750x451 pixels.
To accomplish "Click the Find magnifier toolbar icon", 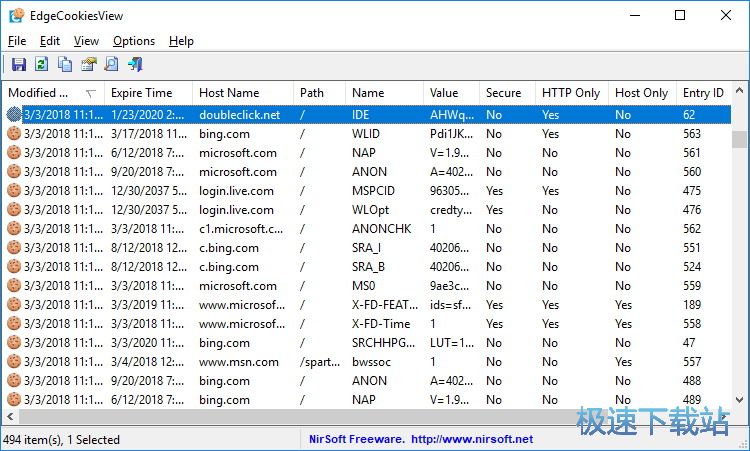I will [111, 65].
